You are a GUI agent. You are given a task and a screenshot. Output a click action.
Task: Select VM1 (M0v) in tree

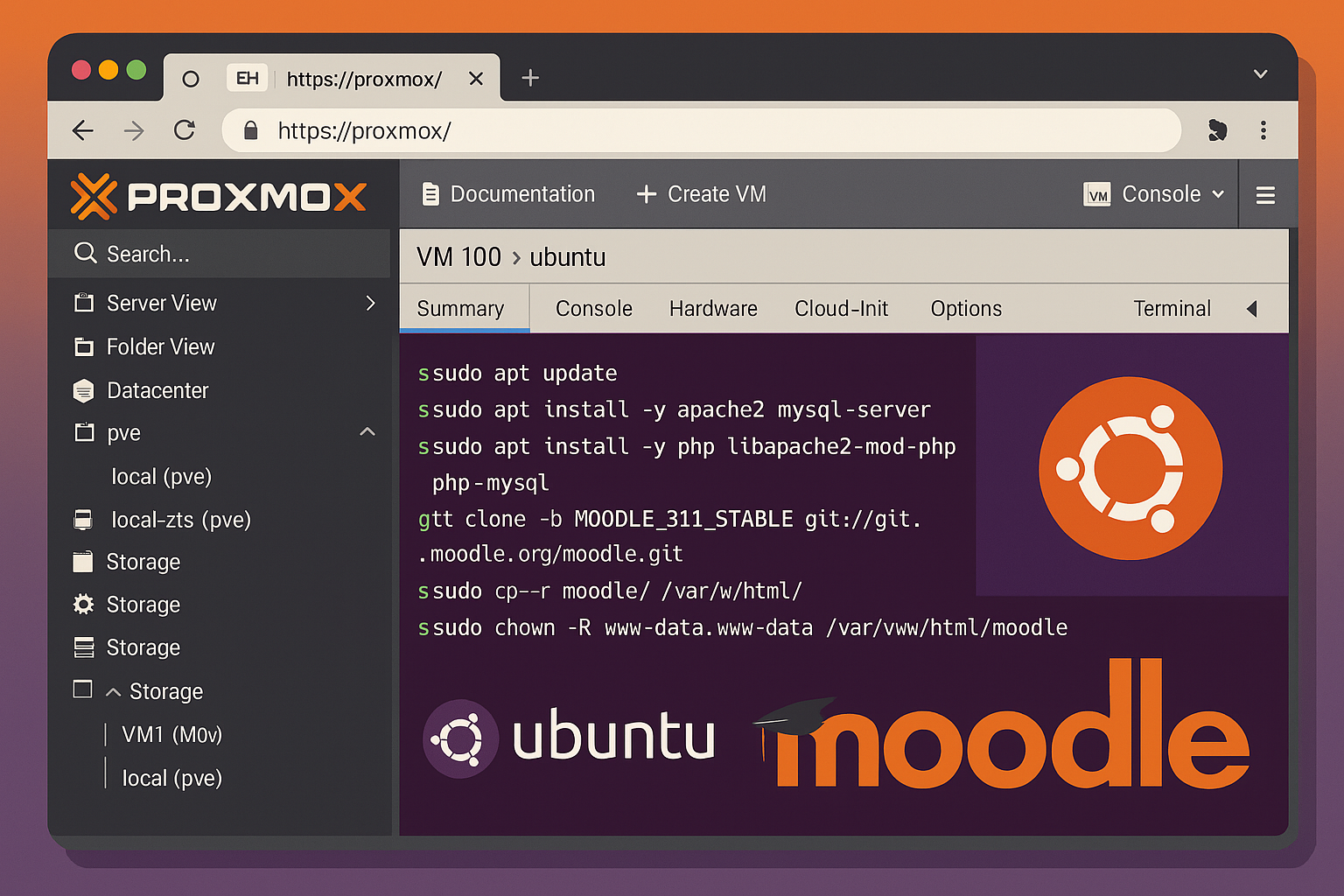coord(171,734)
